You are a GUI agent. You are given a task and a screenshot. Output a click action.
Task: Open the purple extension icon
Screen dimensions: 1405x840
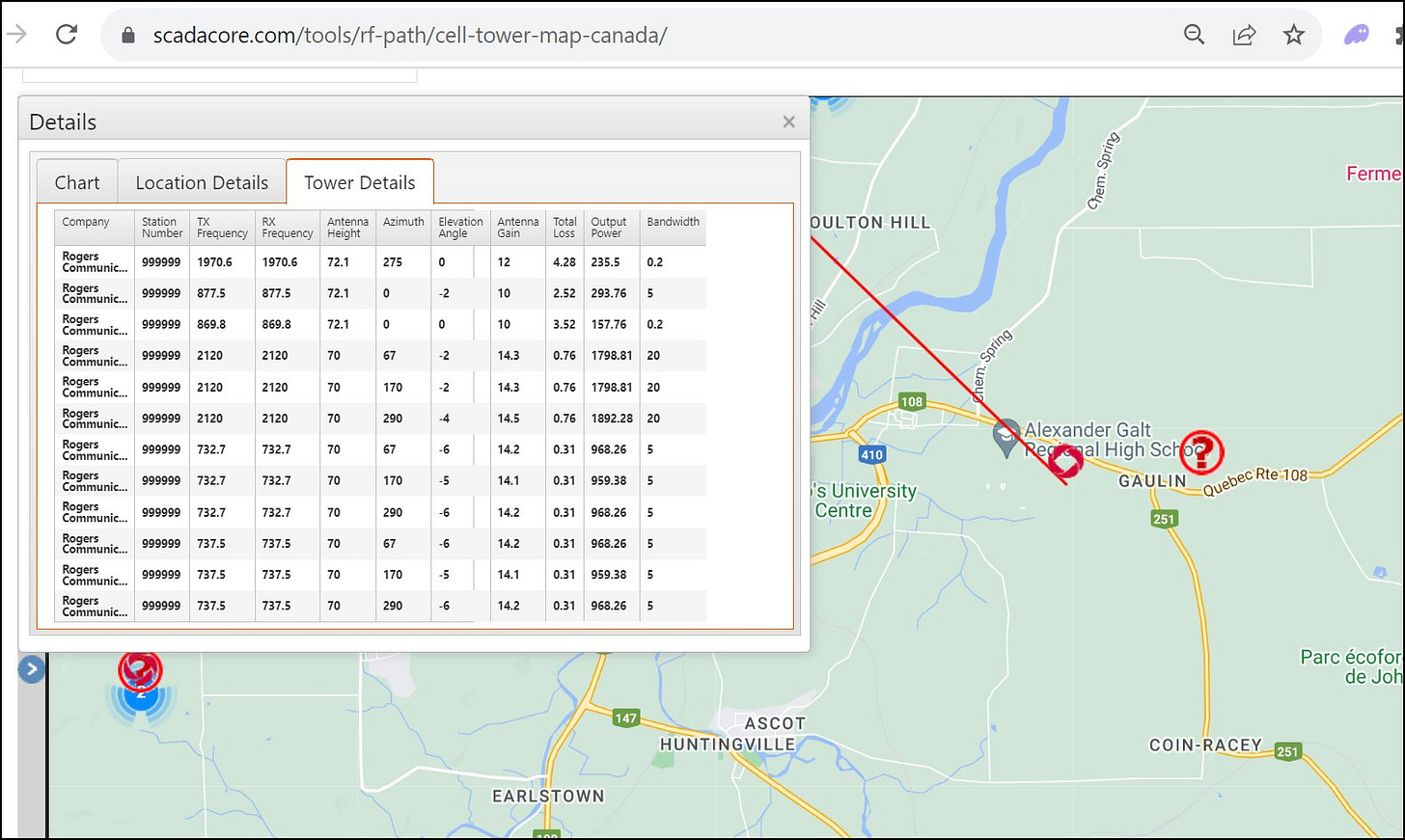pos(1356,35)
